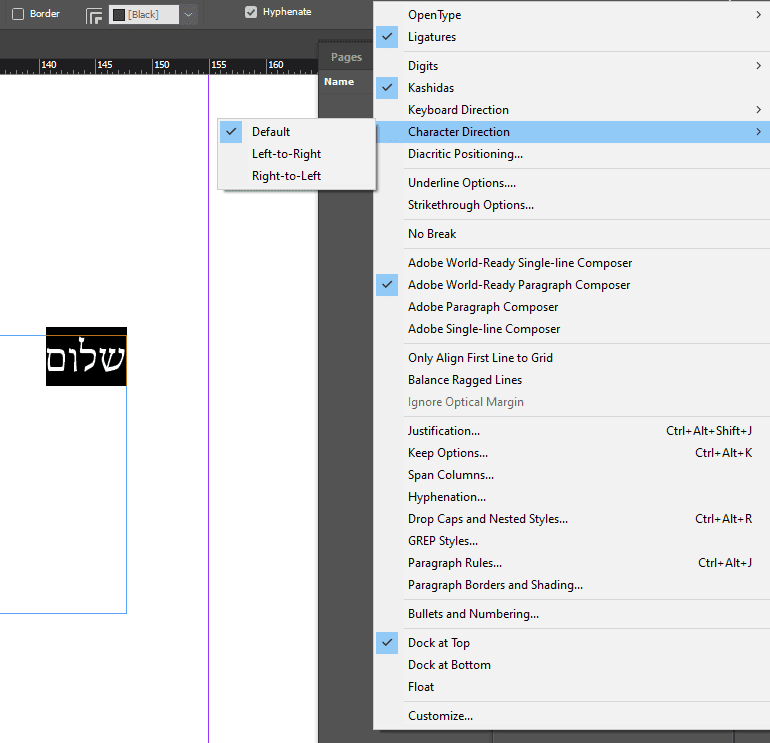Switch to the Pages panel tab
Screen dimensions: 770x743
click(346, 57)
